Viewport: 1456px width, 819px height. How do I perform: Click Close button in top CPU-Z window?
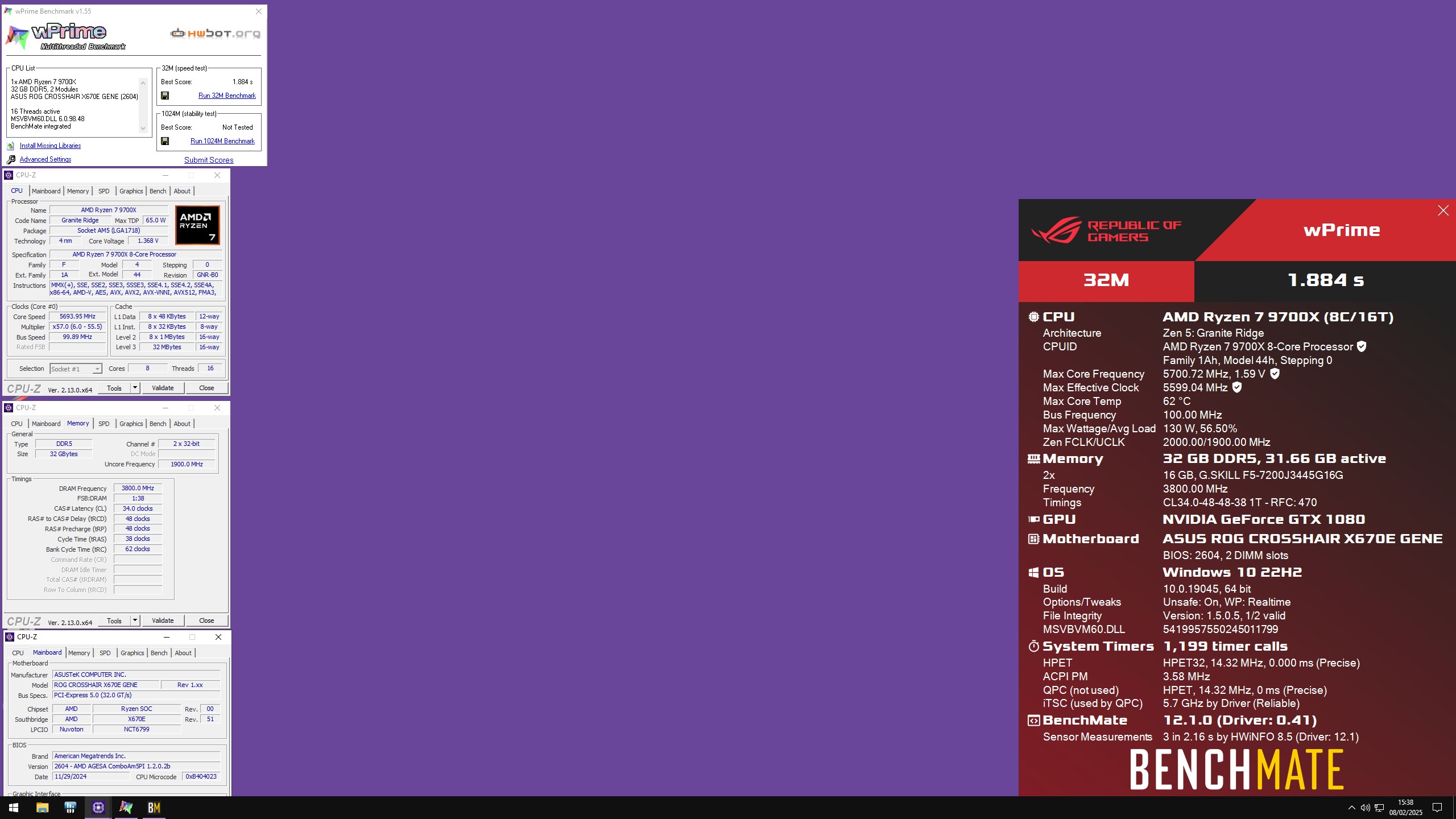click(206, 388)
